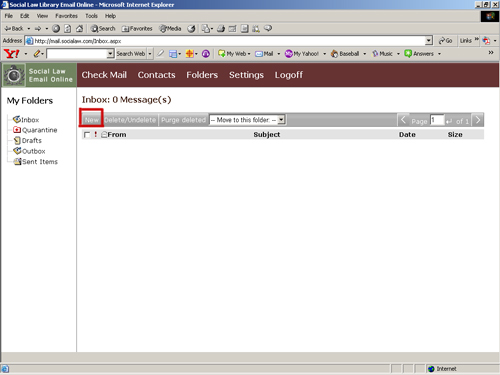
Task: Toggle the select-all messages checkbox
Action: [87, 135]
